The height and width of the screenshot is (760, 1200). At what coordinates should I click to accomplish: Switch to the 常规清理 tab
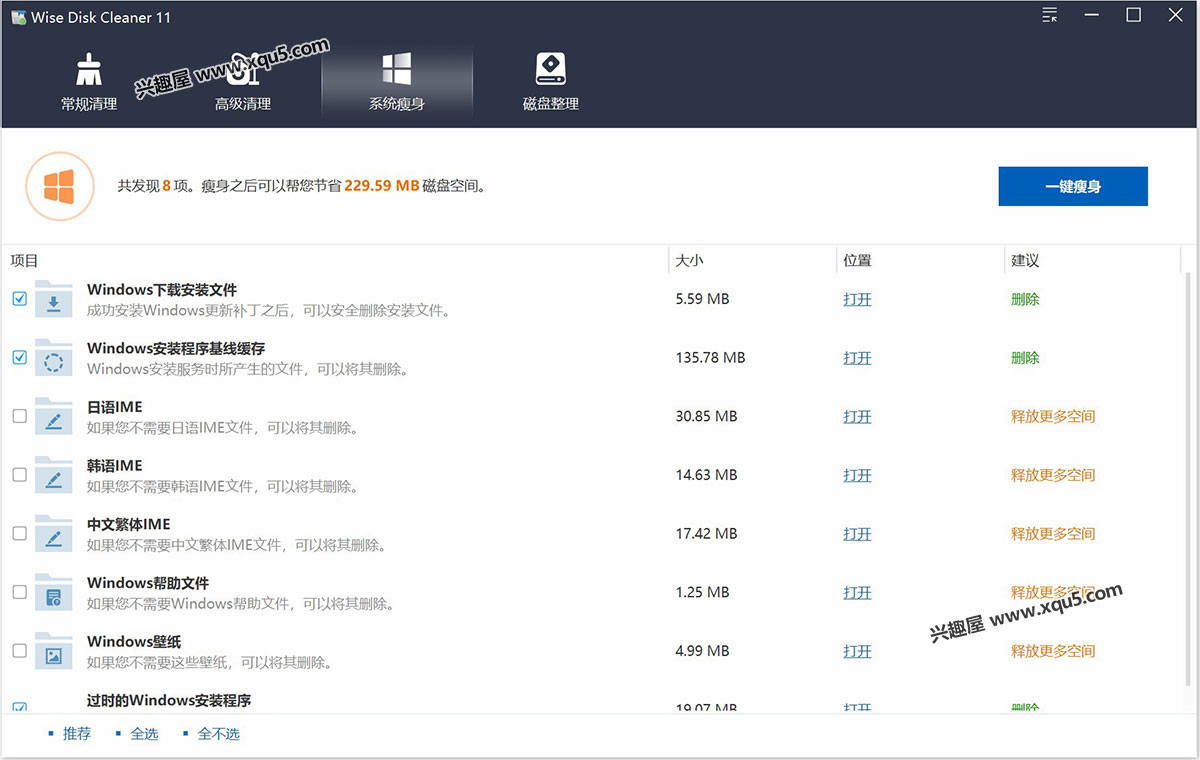point(89,82)
